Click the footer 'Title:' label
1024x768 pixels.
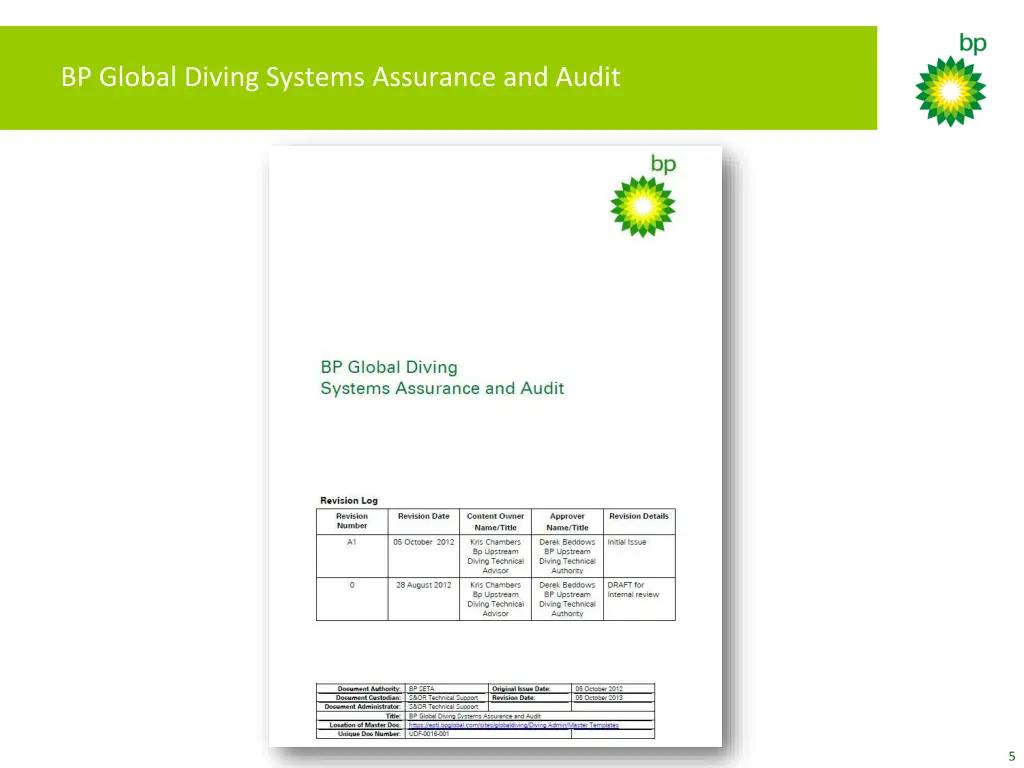click(x=392, y=716)
